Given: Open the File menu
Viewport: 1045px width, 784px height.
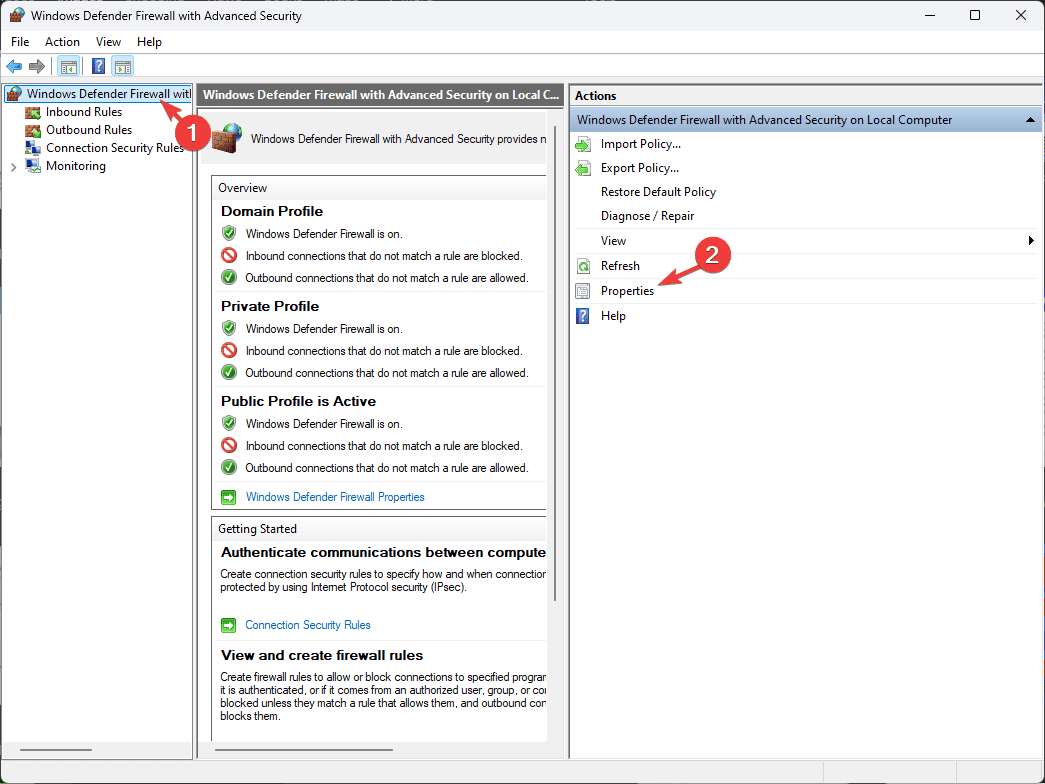Looking at the screenshot, I should click(20, 41).
